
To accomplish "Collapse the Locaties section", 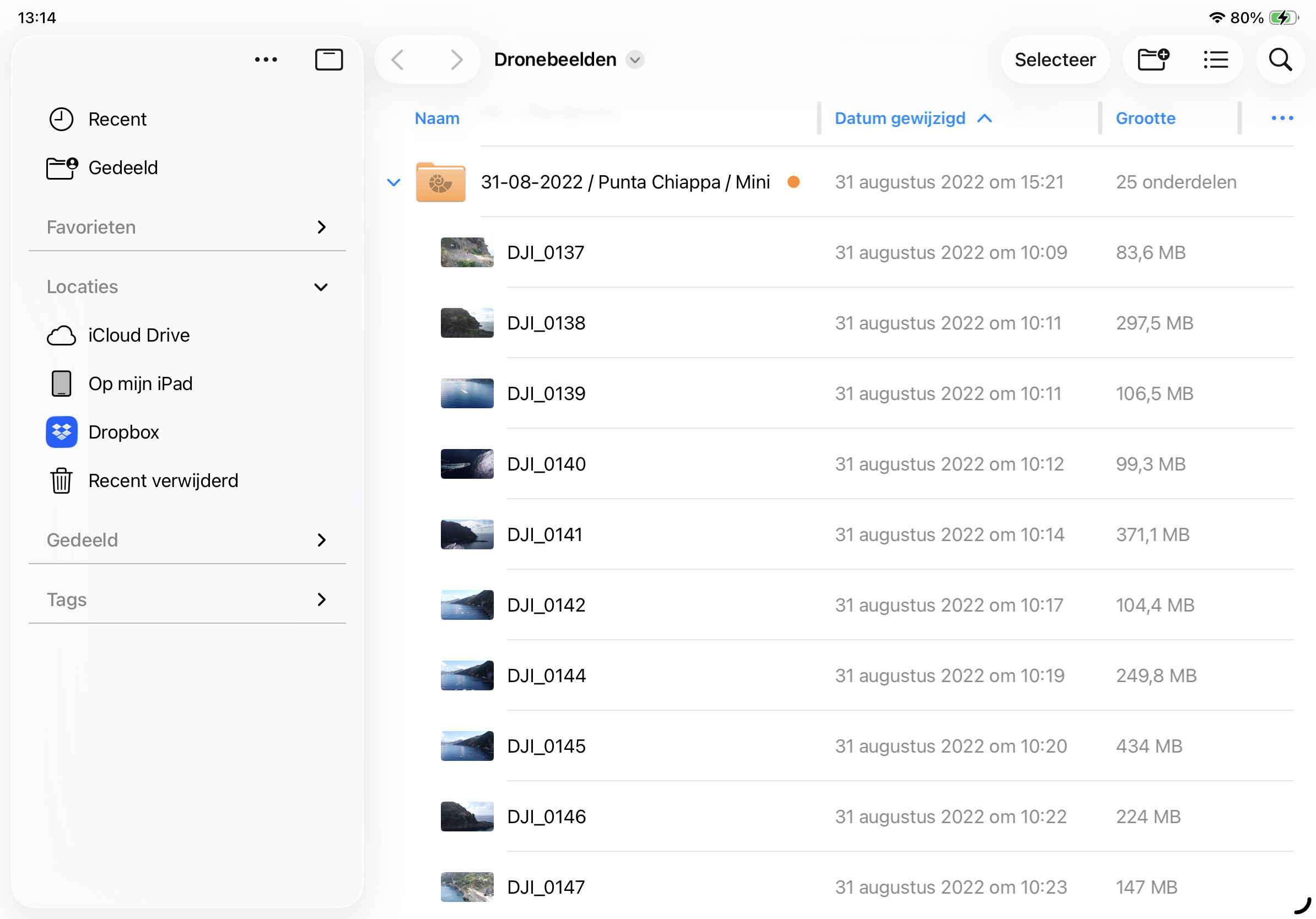I will click(x=321, y=287).
